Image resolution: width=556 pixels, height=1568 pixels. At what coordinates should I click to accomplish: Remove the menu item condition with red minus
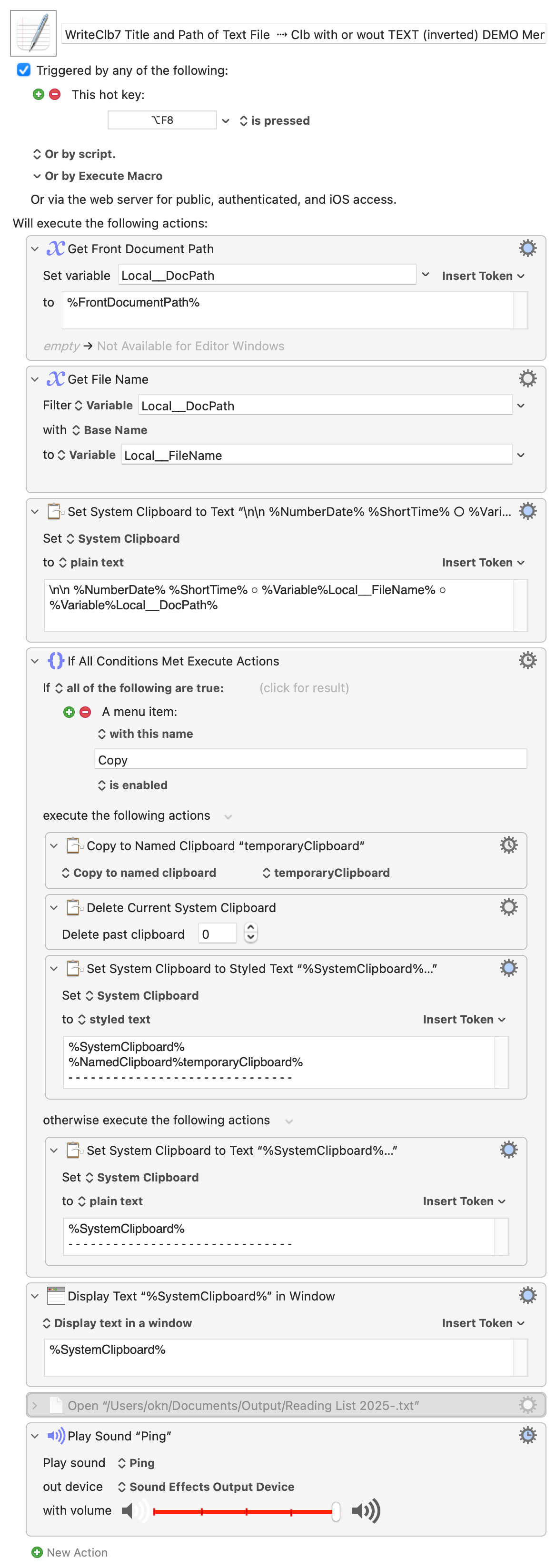[85, 712]
